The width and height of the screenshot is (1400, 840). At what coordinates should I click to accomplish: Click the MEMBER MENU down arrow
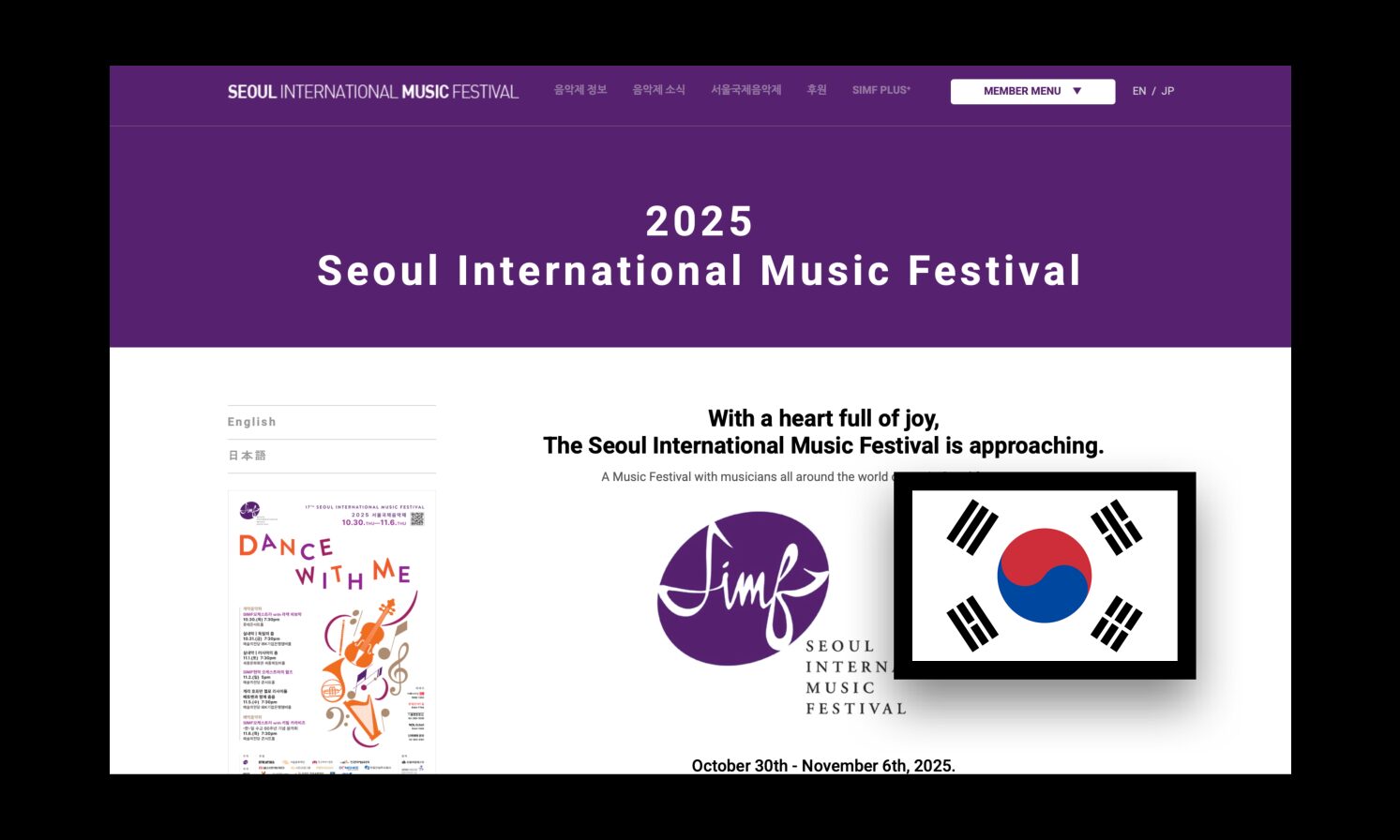[x=1077, y=91]
